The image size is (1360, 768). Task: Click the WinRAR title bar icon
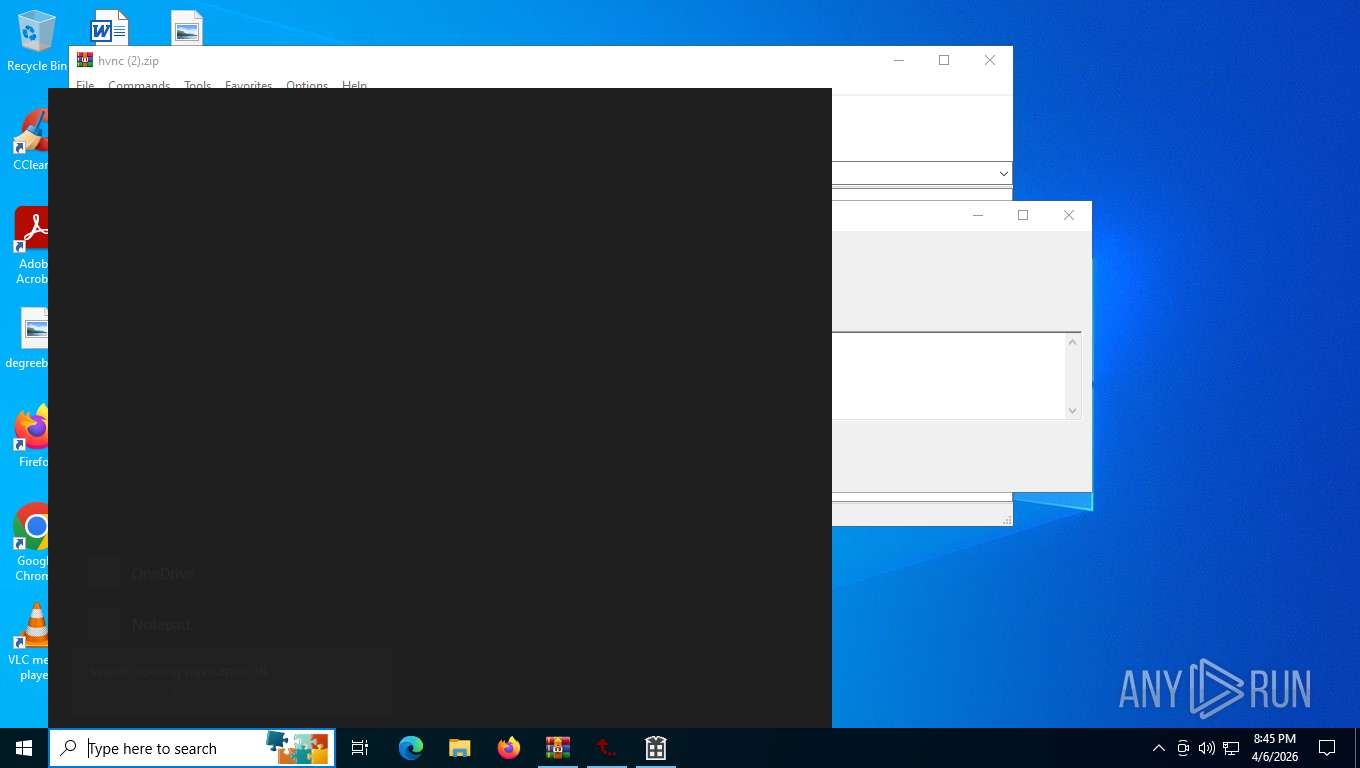(x=85, y=60)
